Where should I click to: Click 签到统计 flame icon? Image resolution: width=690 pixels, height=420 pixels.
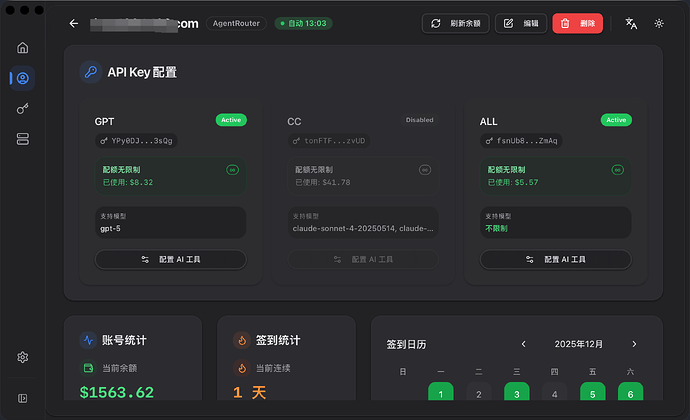242,340
